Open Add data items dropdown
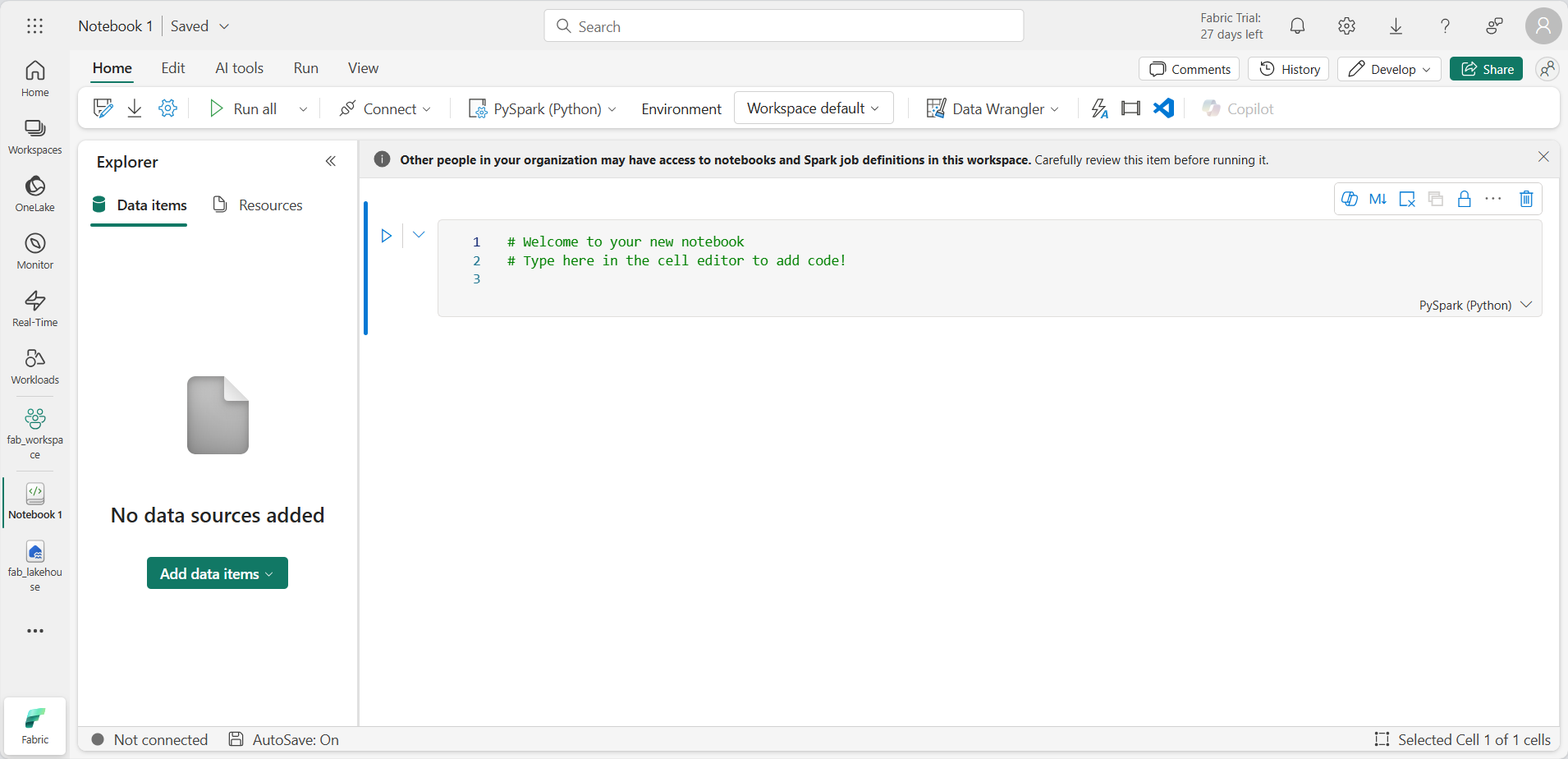 [x=218, y=573]
